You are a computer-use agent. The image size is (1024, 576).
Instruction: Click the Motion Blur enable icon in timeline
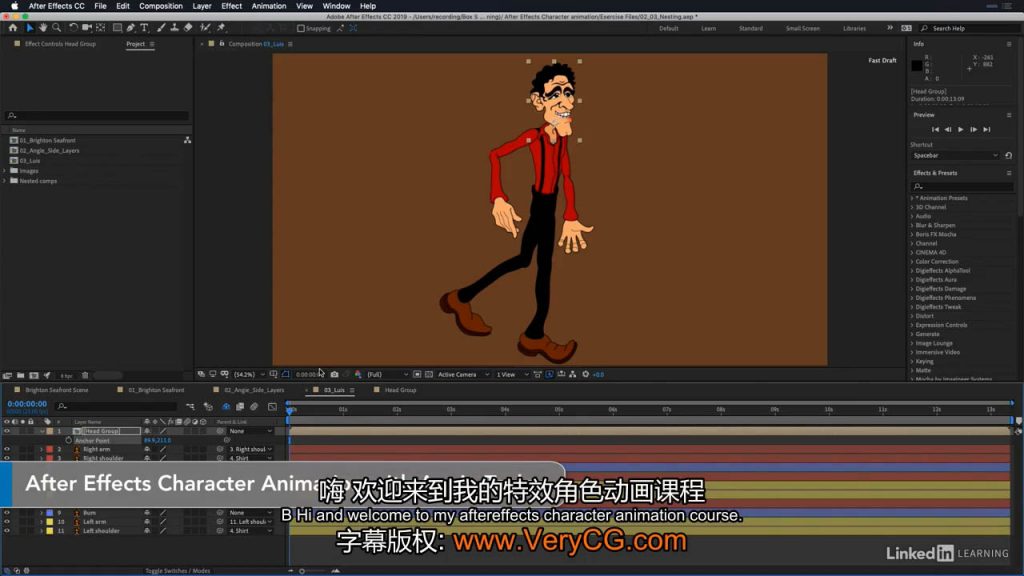pos(254,407)
